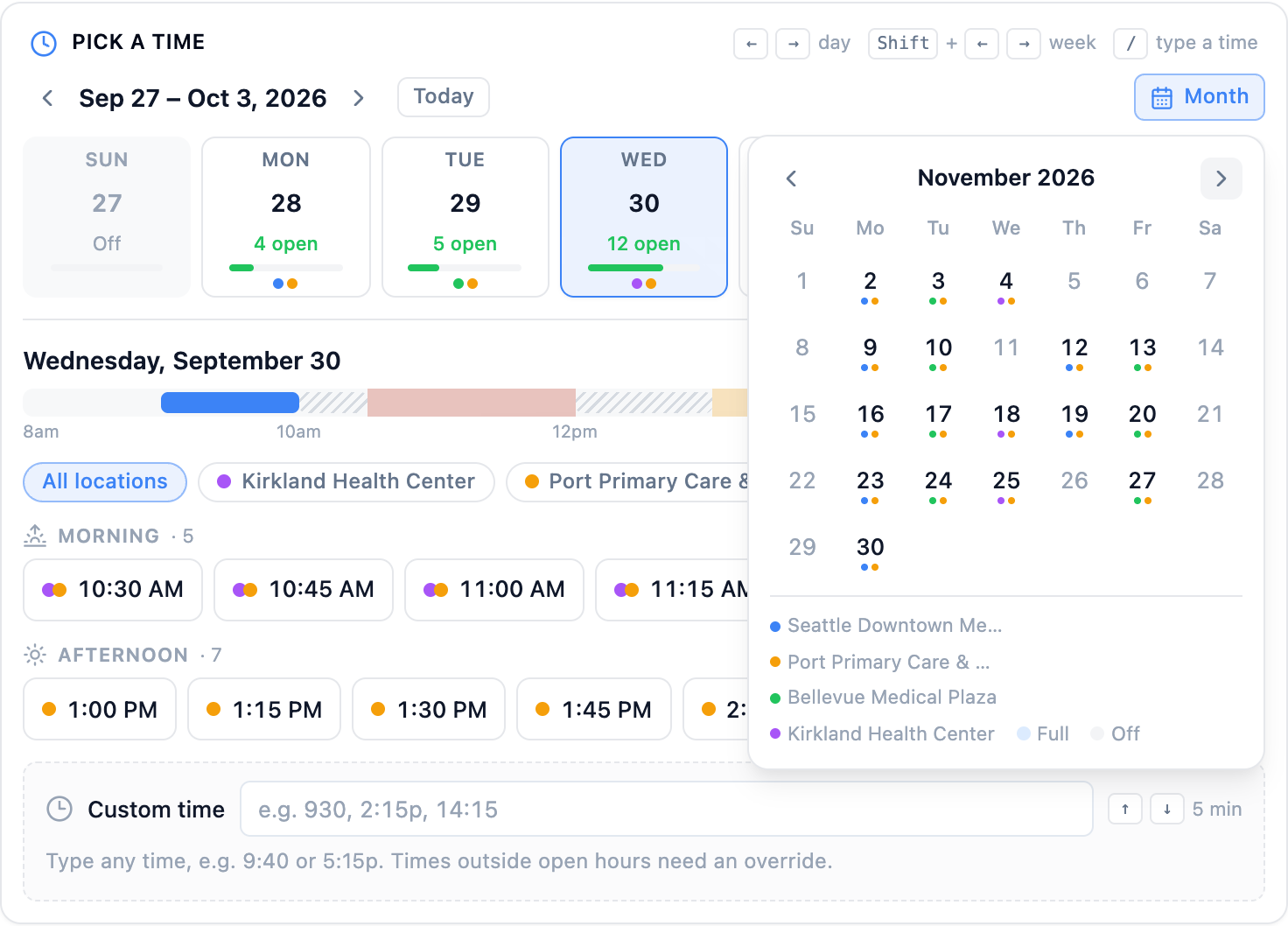This screenshot has width=1288, height=926.
Task: Select Monday 28 day card
Action: coord(286,217)
